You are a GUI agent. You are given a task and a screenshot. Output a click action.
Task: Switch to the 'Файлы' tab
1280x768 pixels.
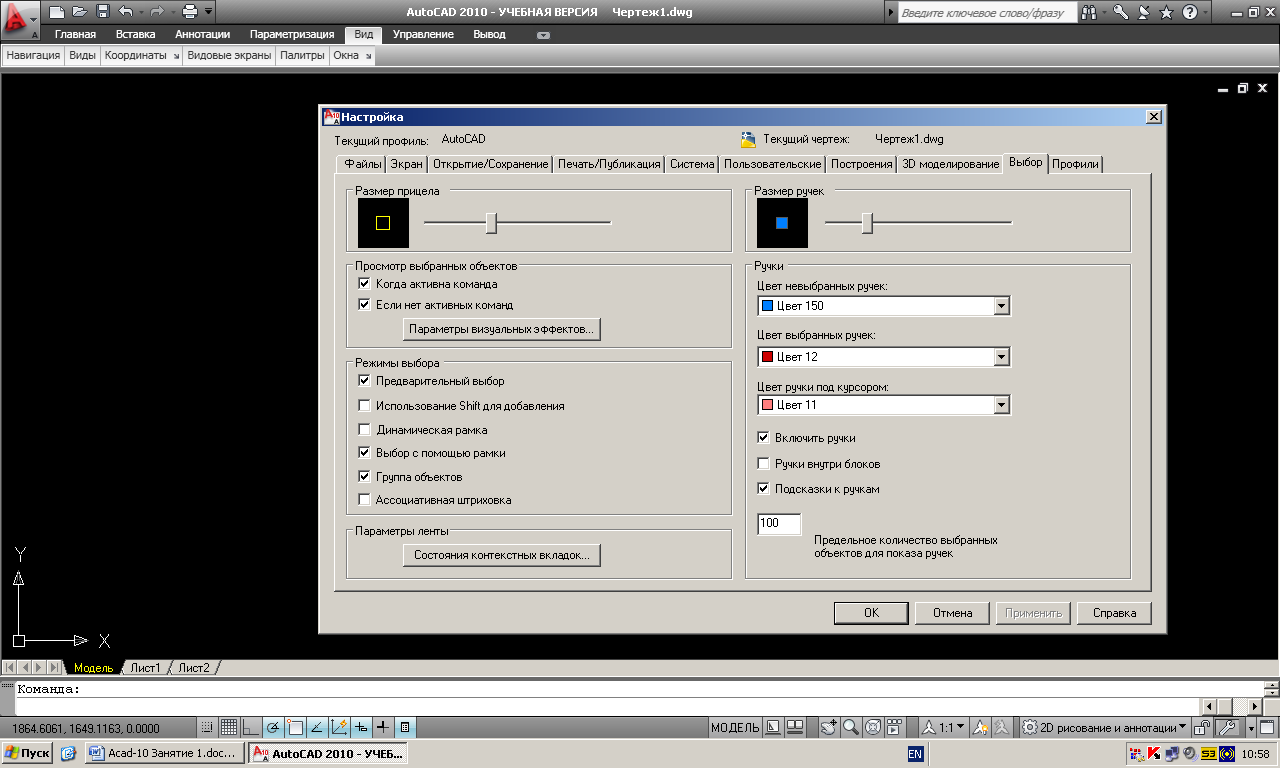pos(363,164)
